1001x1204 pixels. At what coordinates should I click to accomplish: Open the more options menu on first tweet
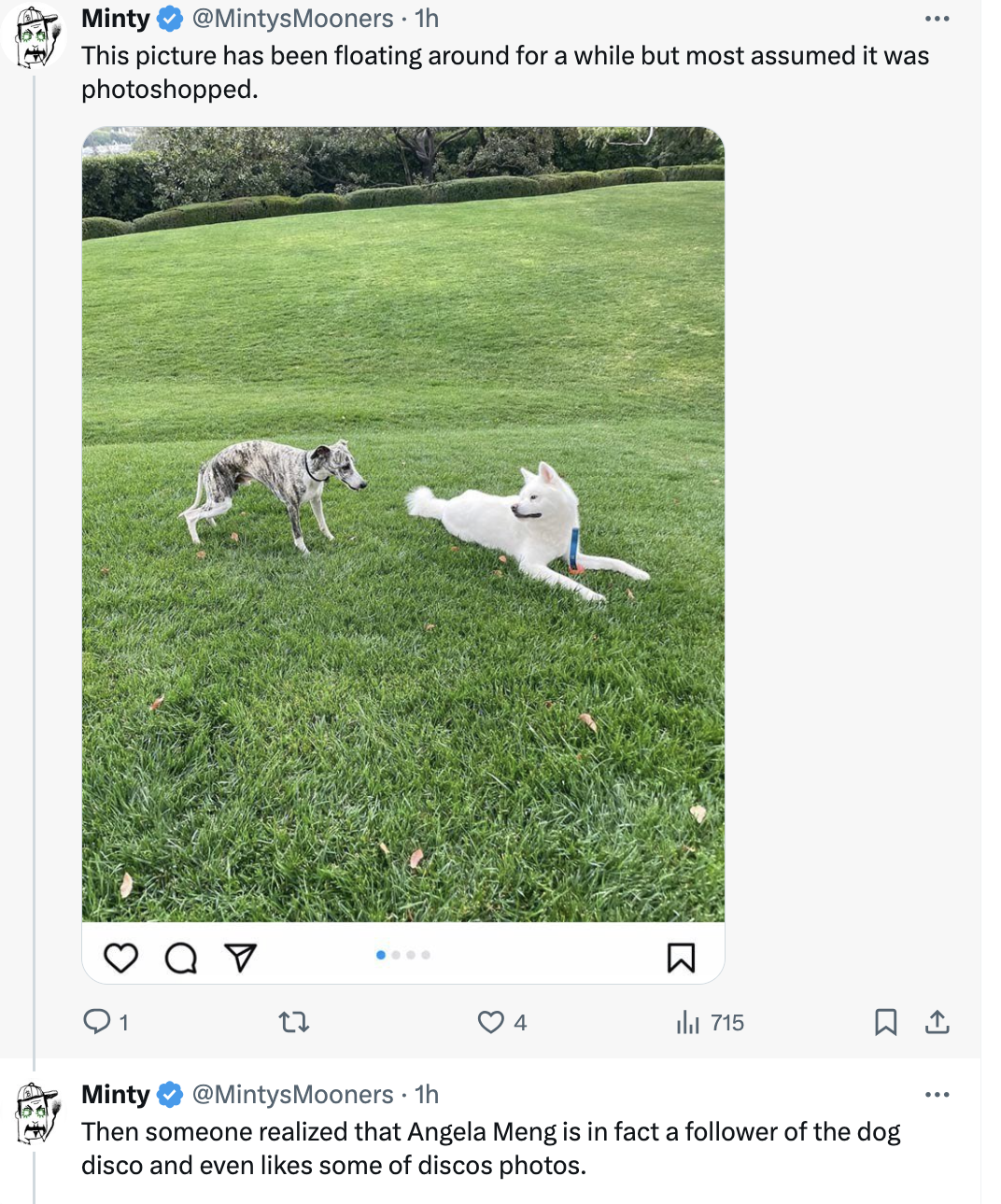click(x=937, y=19)
